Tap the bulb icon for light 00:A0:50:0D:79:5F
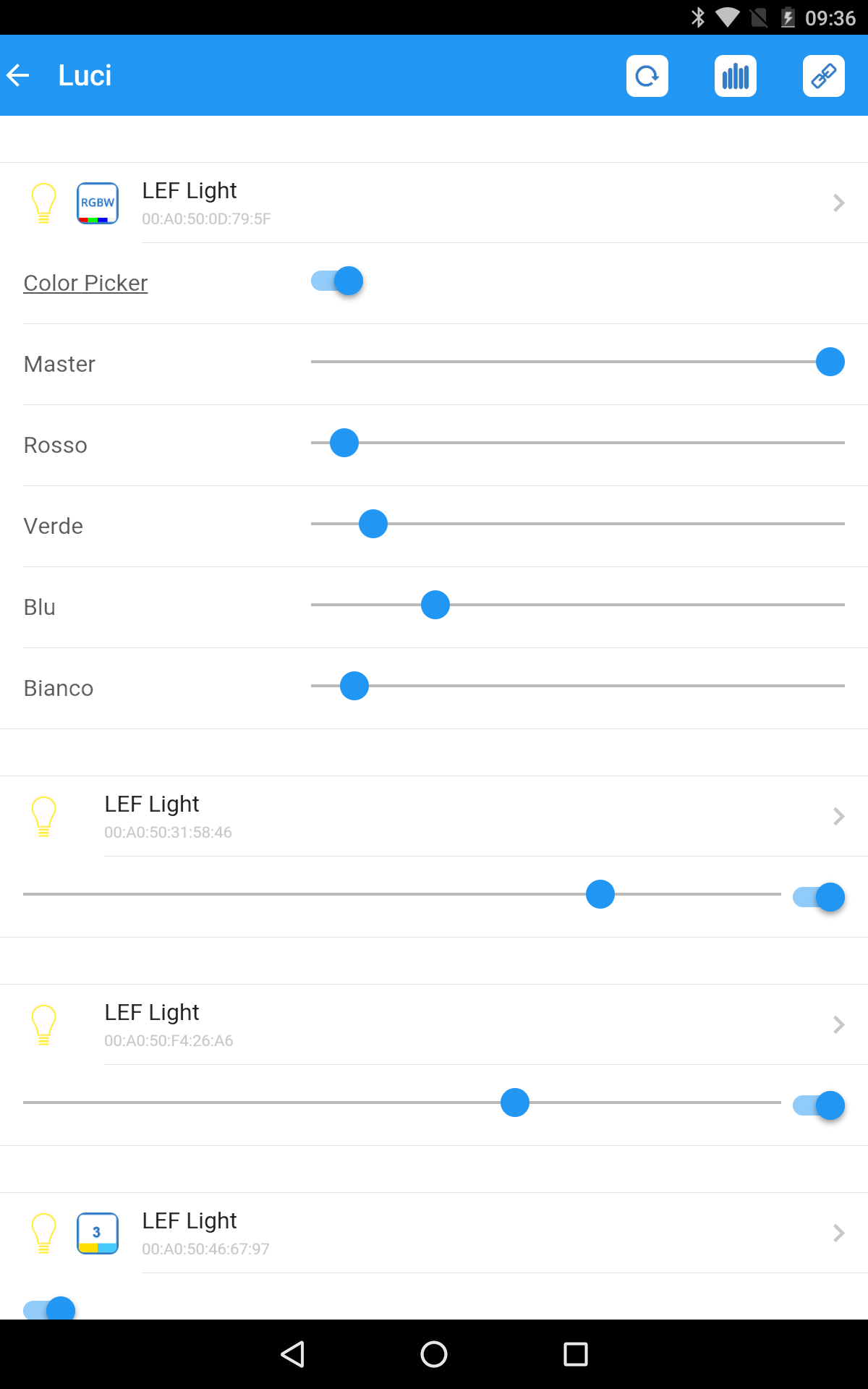Image resolution: width=868 pixels, height=1389 pixels. (43, 203)
